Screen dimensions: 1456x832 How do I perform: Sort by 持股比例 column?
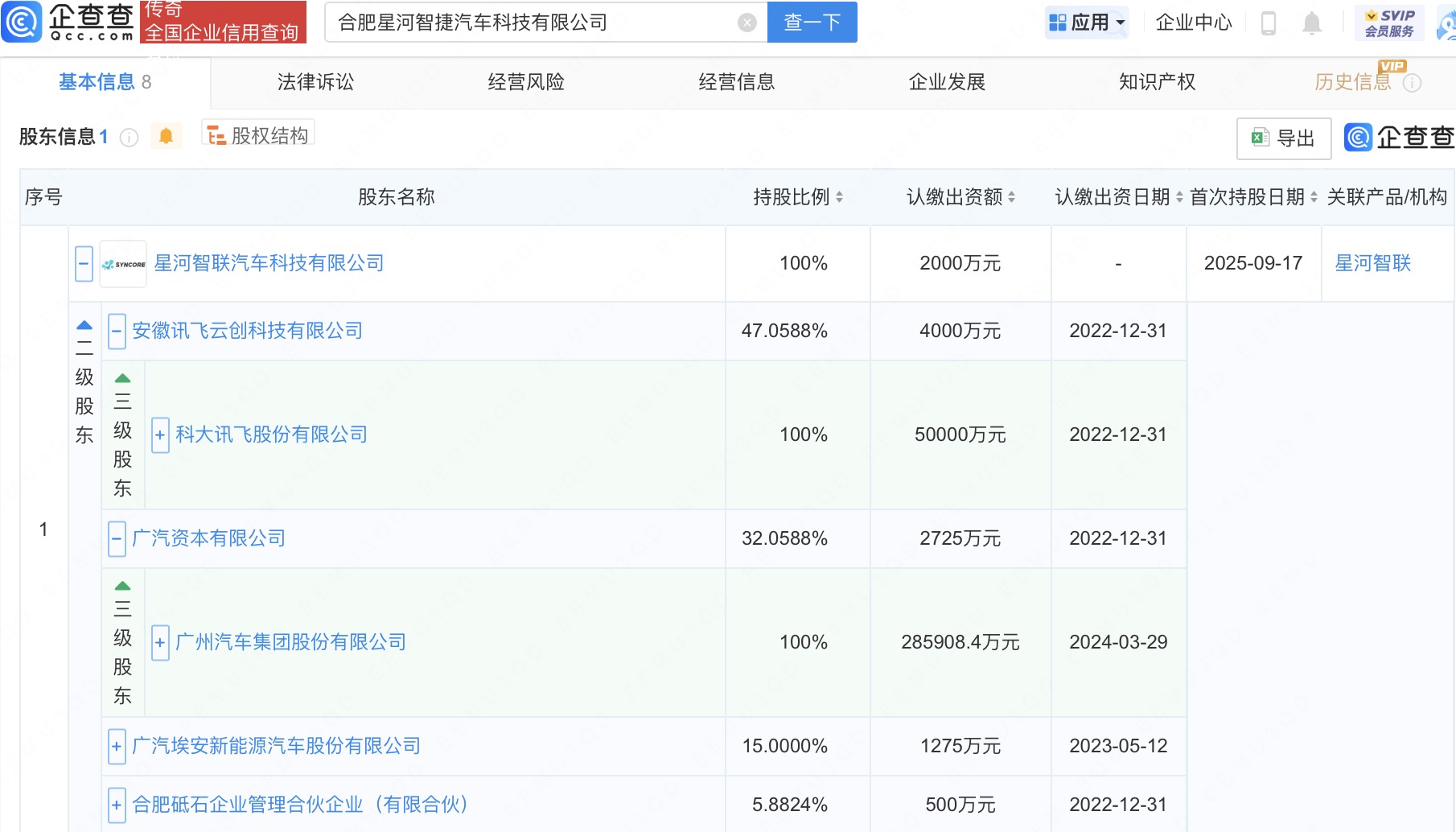[839, 197]
